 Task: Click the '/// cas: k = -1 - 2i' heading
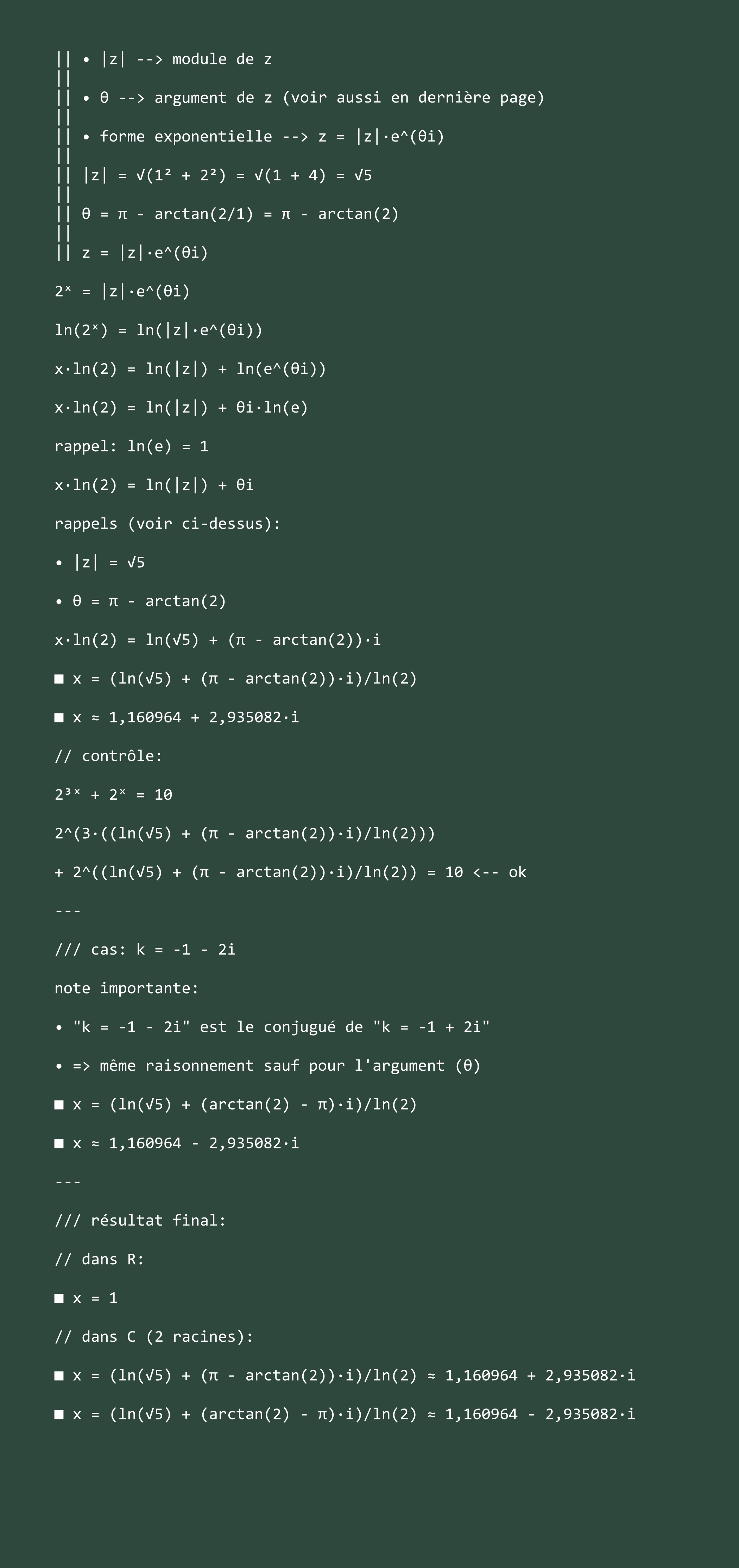pyautogui.click(x=145, y=950)
